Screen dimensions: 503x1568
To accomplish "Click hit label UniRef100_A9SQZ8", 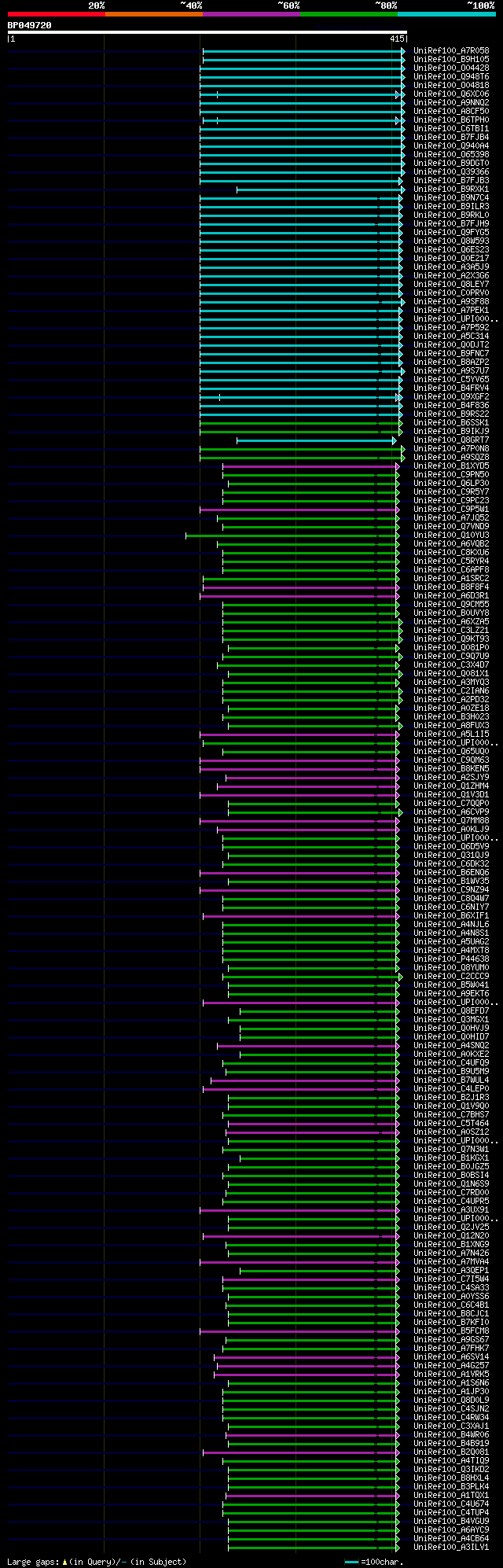I will click(451, 458).
